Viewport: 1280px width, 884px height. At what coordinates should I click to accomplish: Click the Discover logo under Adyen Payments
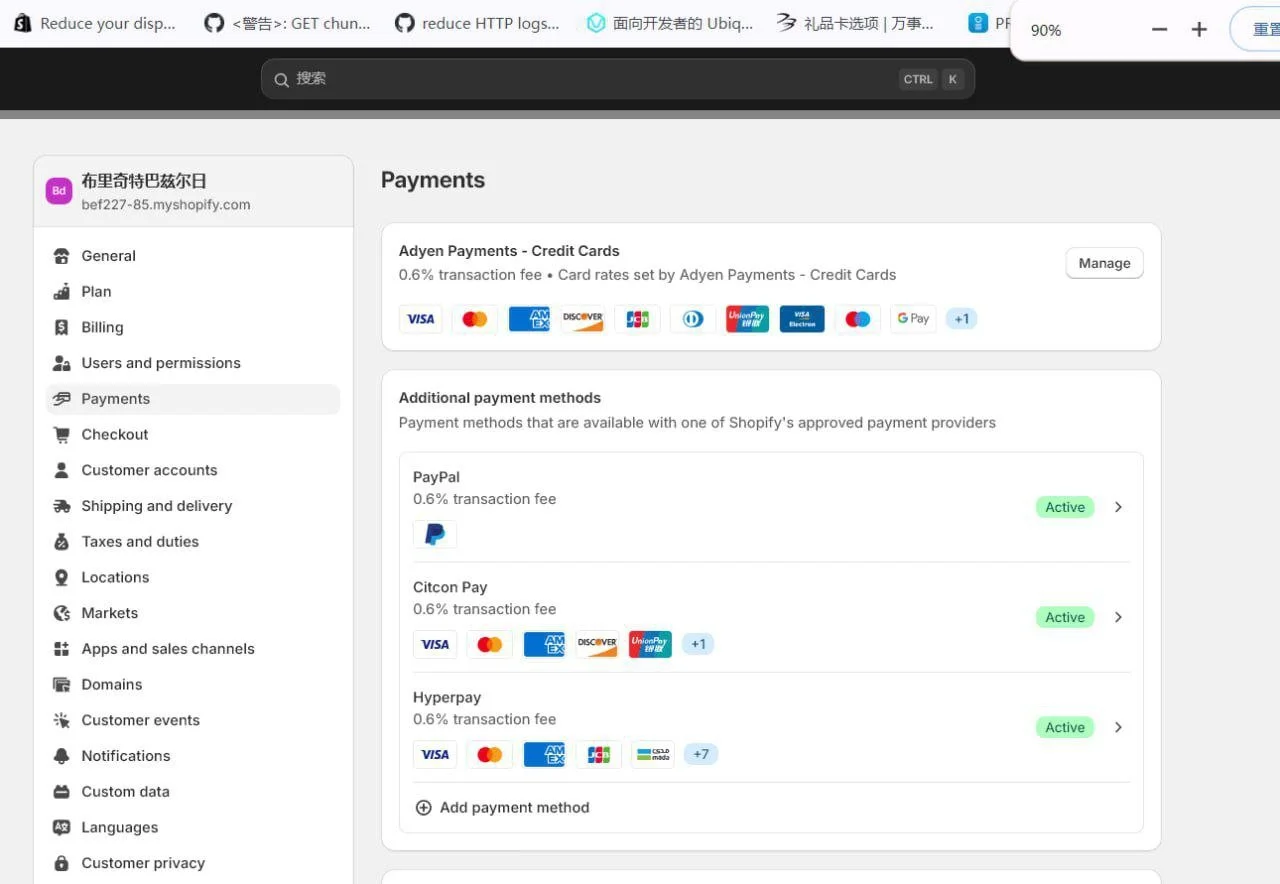coord(583,319)
